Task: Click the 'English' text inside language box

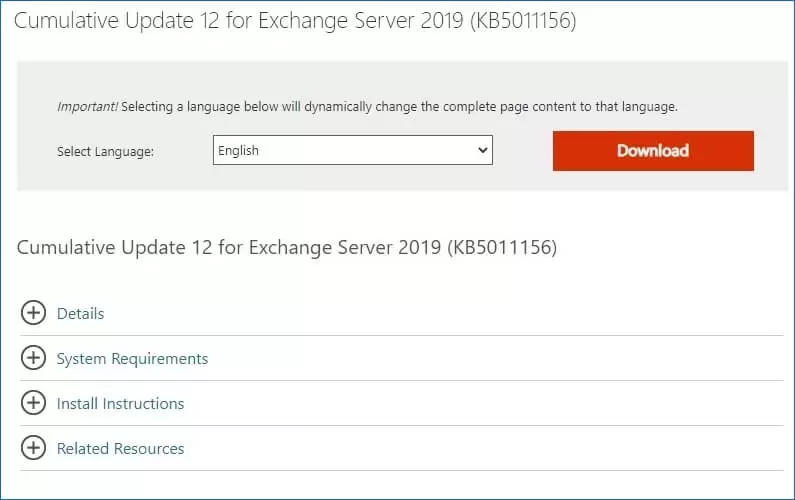Action: coord(238,150)
